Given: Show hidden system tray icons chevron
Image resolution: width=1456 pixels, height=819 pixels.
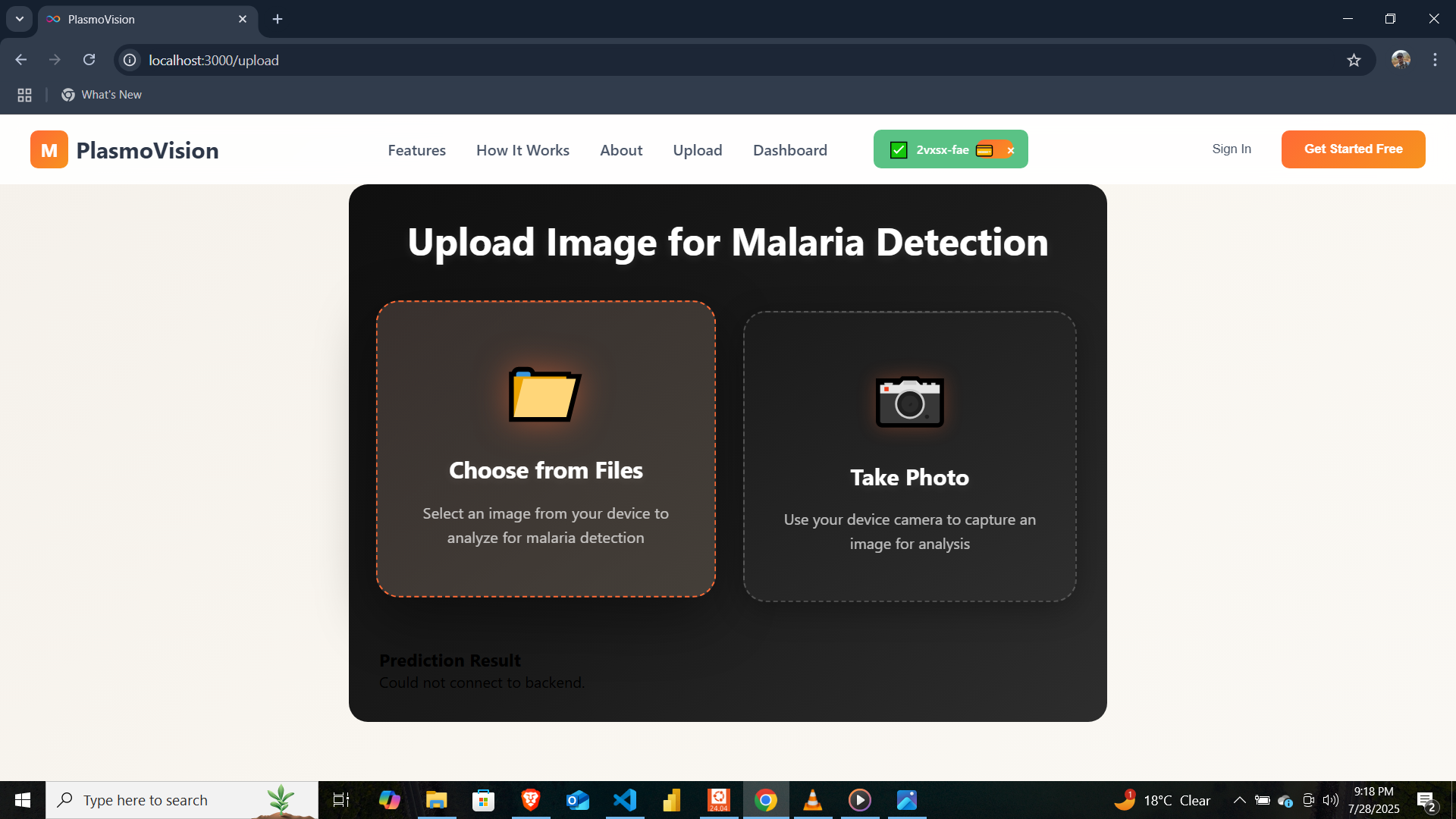Looking at the screenshot, I should point(1239,800).
